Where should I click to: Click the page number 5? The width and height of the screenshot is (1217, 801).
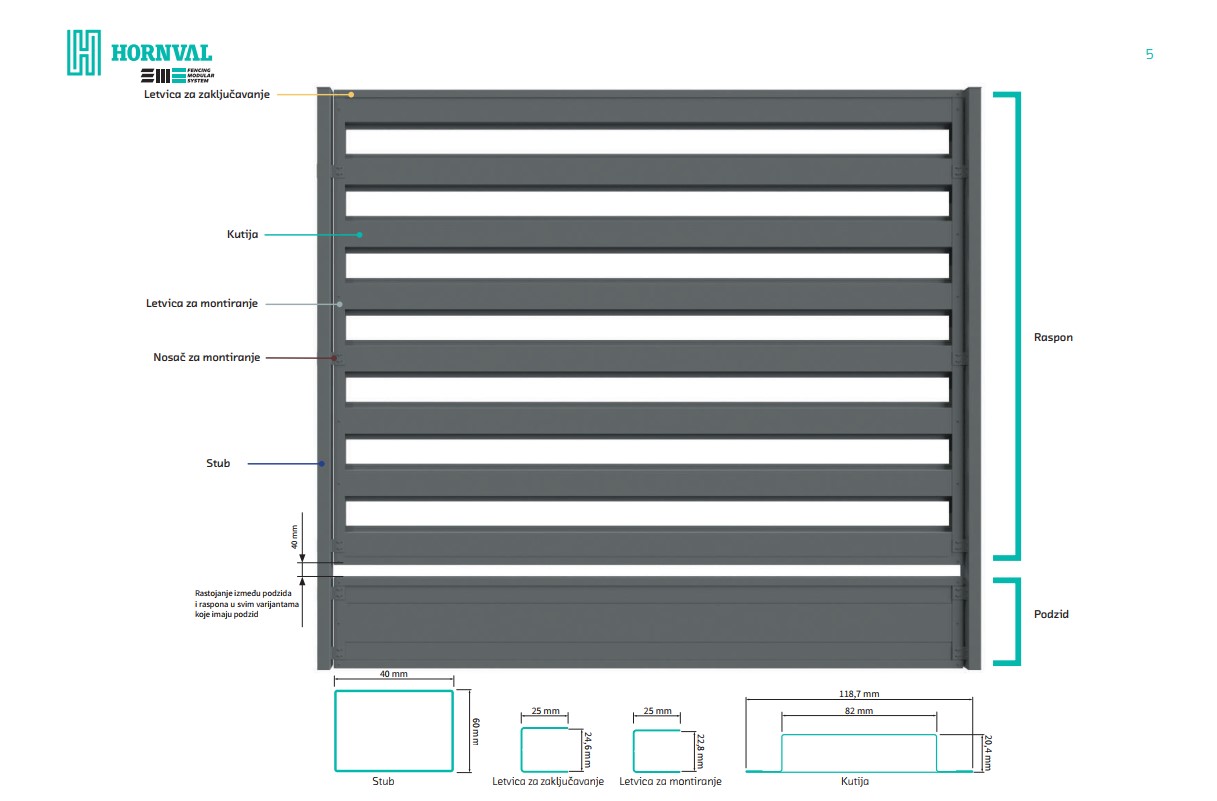pos(1149,54)
